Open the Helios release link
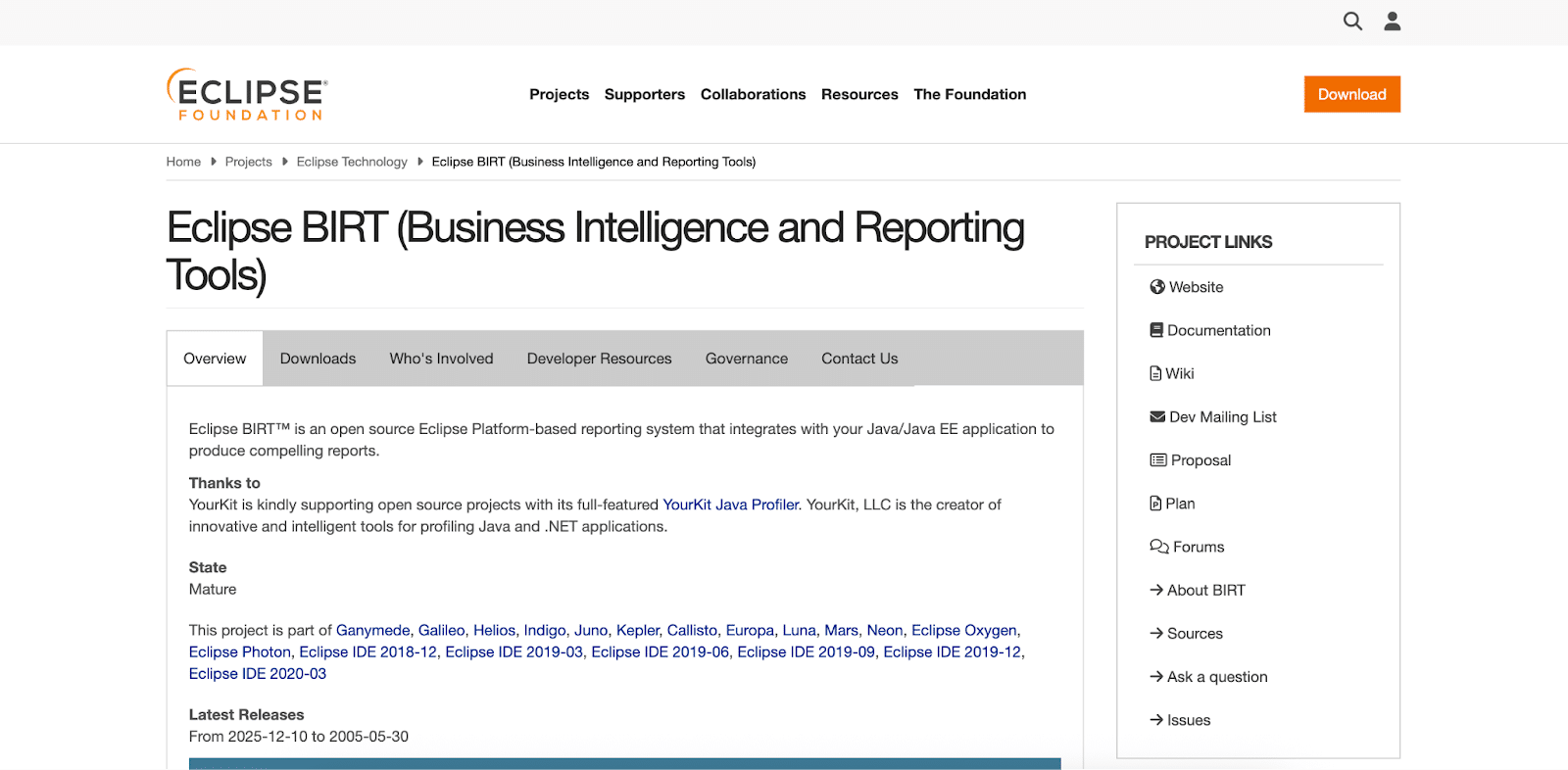 pos(494,630)
